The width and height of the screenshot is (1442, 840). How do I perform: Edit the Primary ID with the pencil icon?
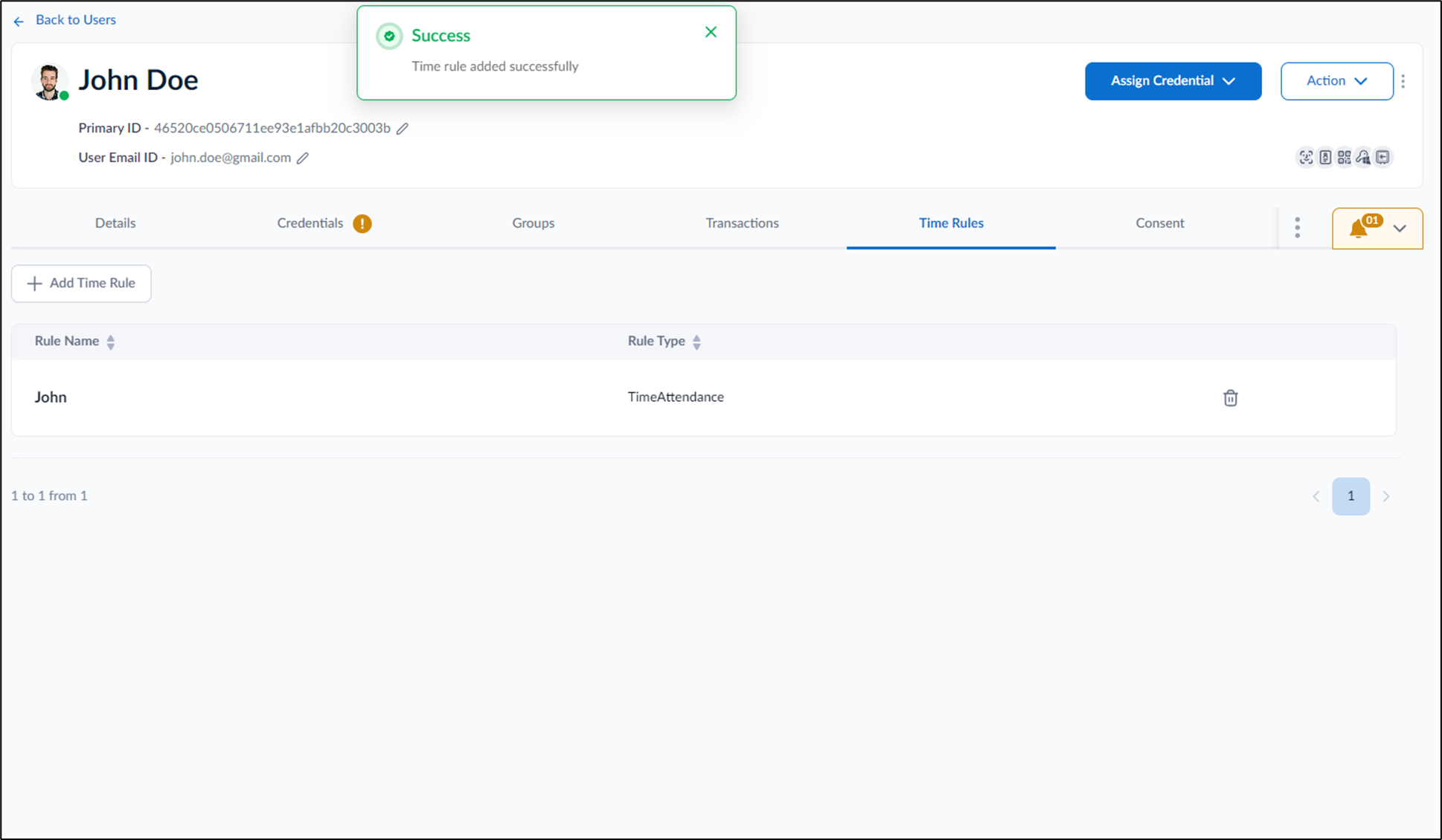(403, 129)
